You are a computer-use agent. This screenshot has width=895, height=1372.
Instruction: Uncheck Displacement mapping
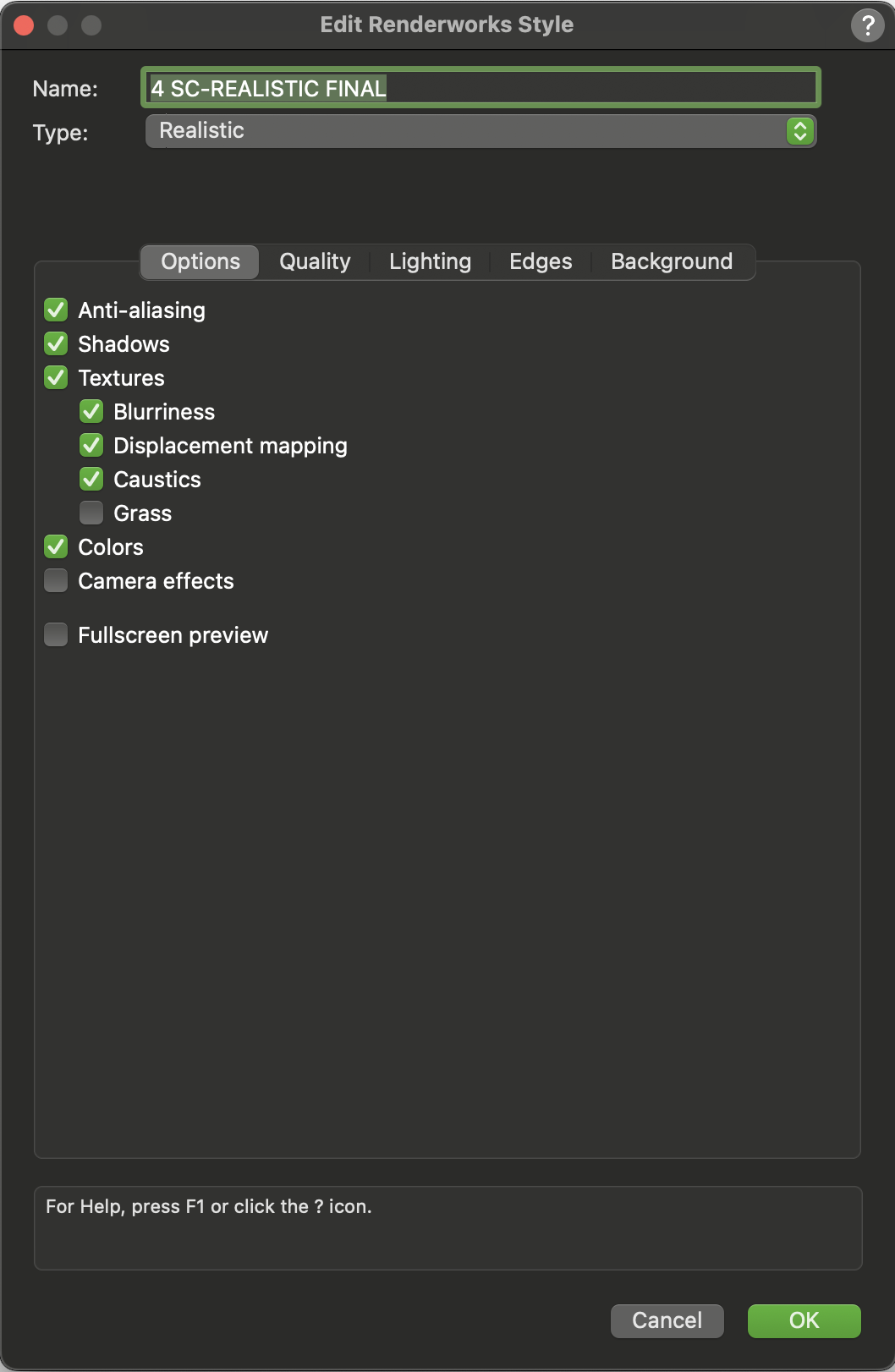click(x=91, y=445)
